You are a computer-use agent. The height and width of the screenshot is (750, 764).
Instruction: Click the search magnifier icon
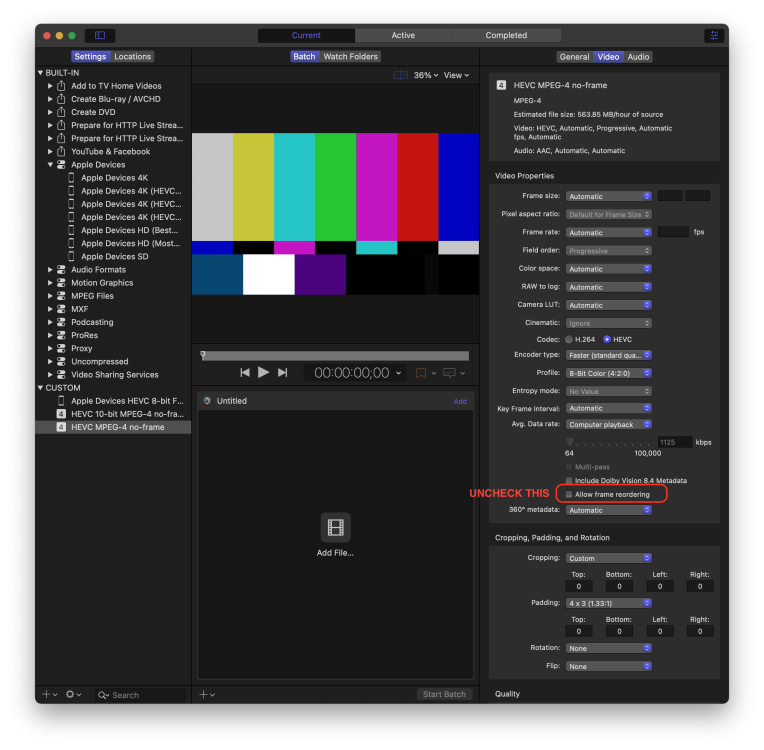point(103,695)
